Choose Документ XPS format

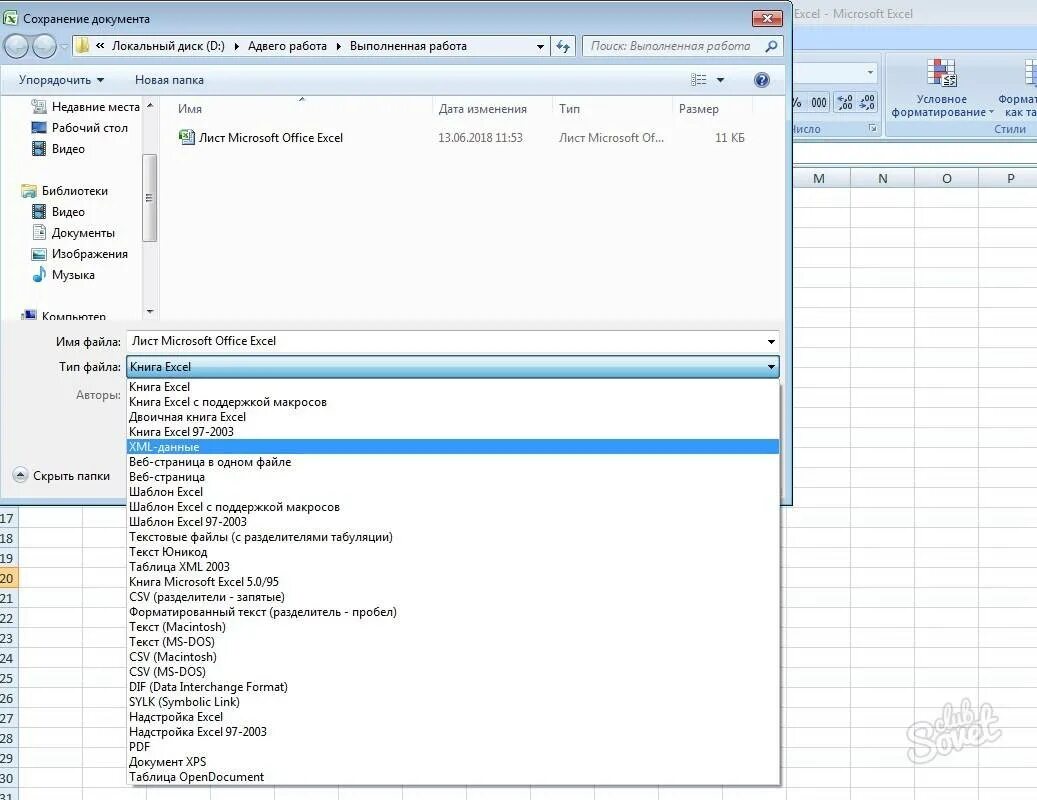453,762
